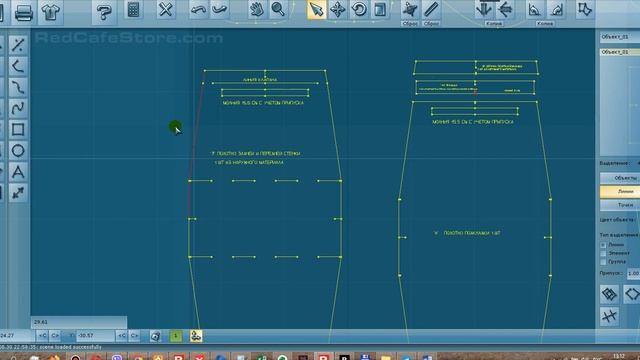Screen dimensions: 640x360
Task: Switch selection mode to Линии
Action: point(620,191)
